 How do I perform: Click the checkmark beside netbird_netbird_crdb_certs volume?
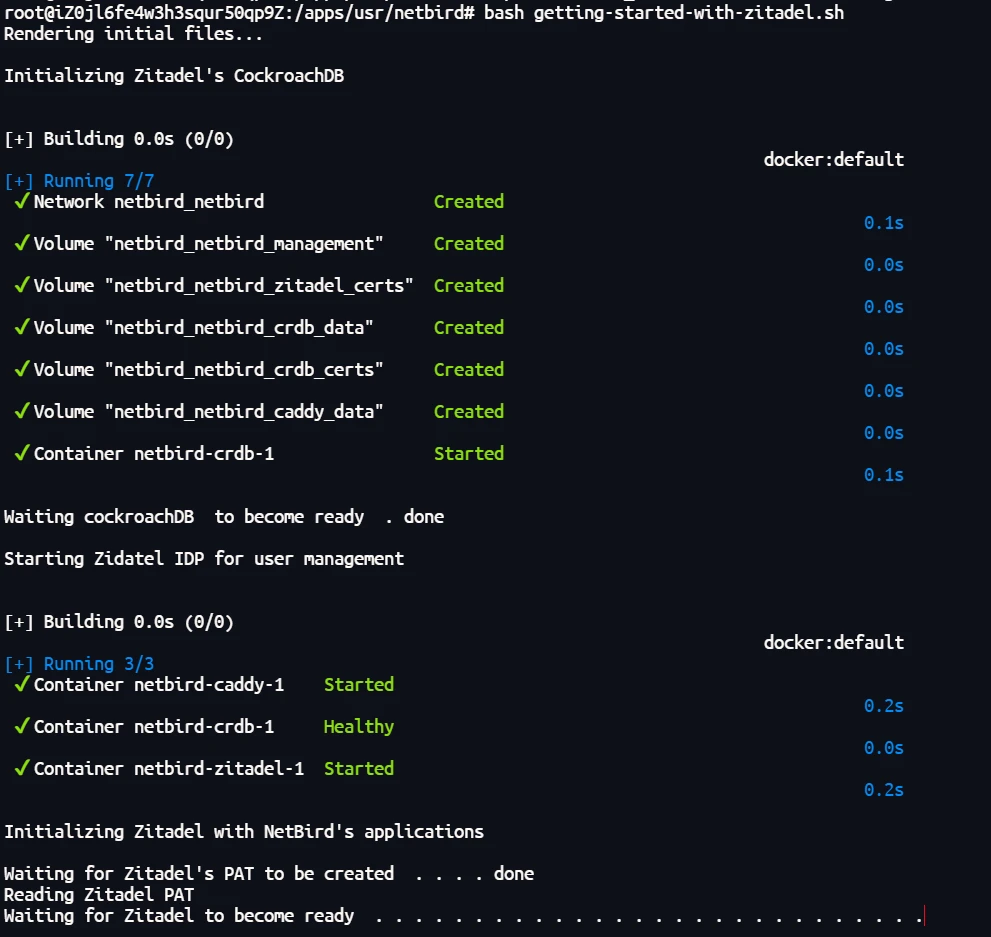tap(20, 370)
